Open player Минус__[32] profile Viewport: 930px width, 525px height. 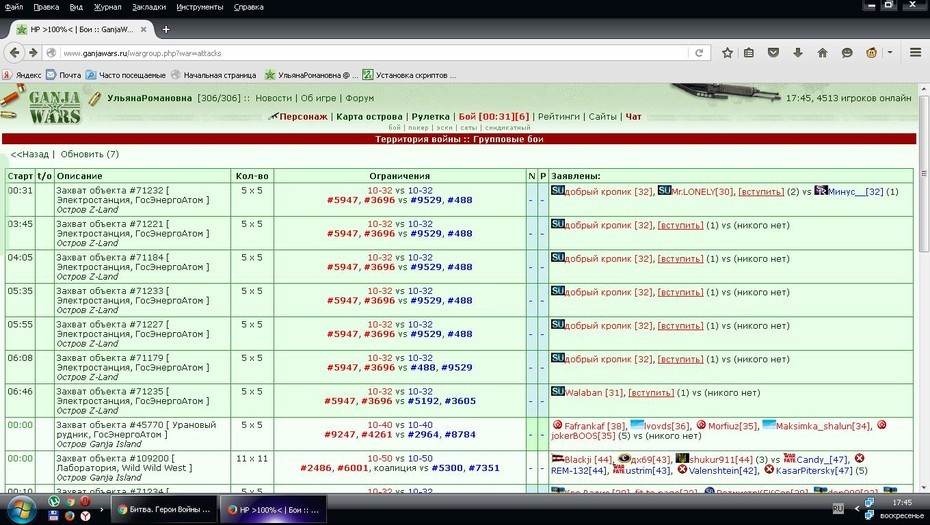click(x=855, y=192)
